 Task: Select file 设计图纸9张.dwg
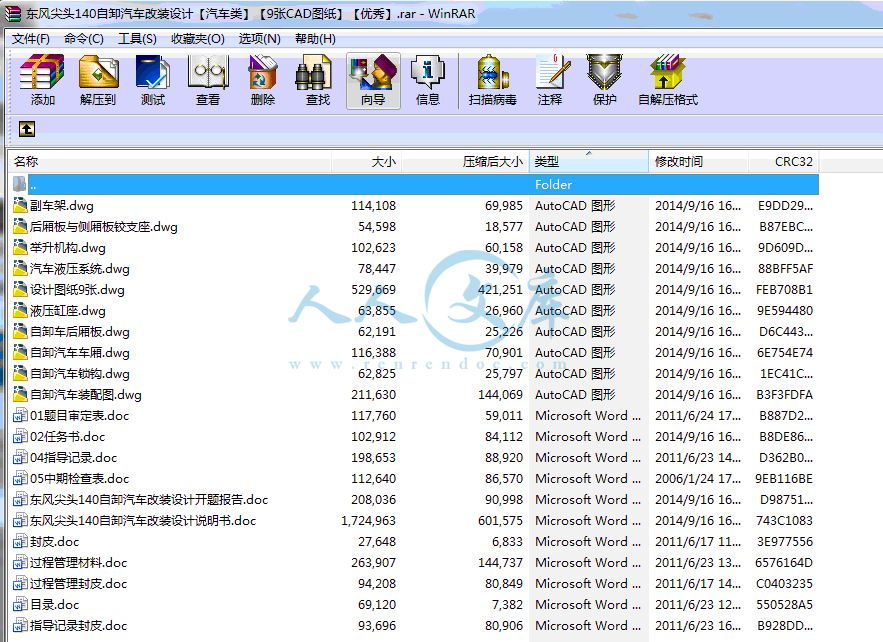(x=77, y=289)
